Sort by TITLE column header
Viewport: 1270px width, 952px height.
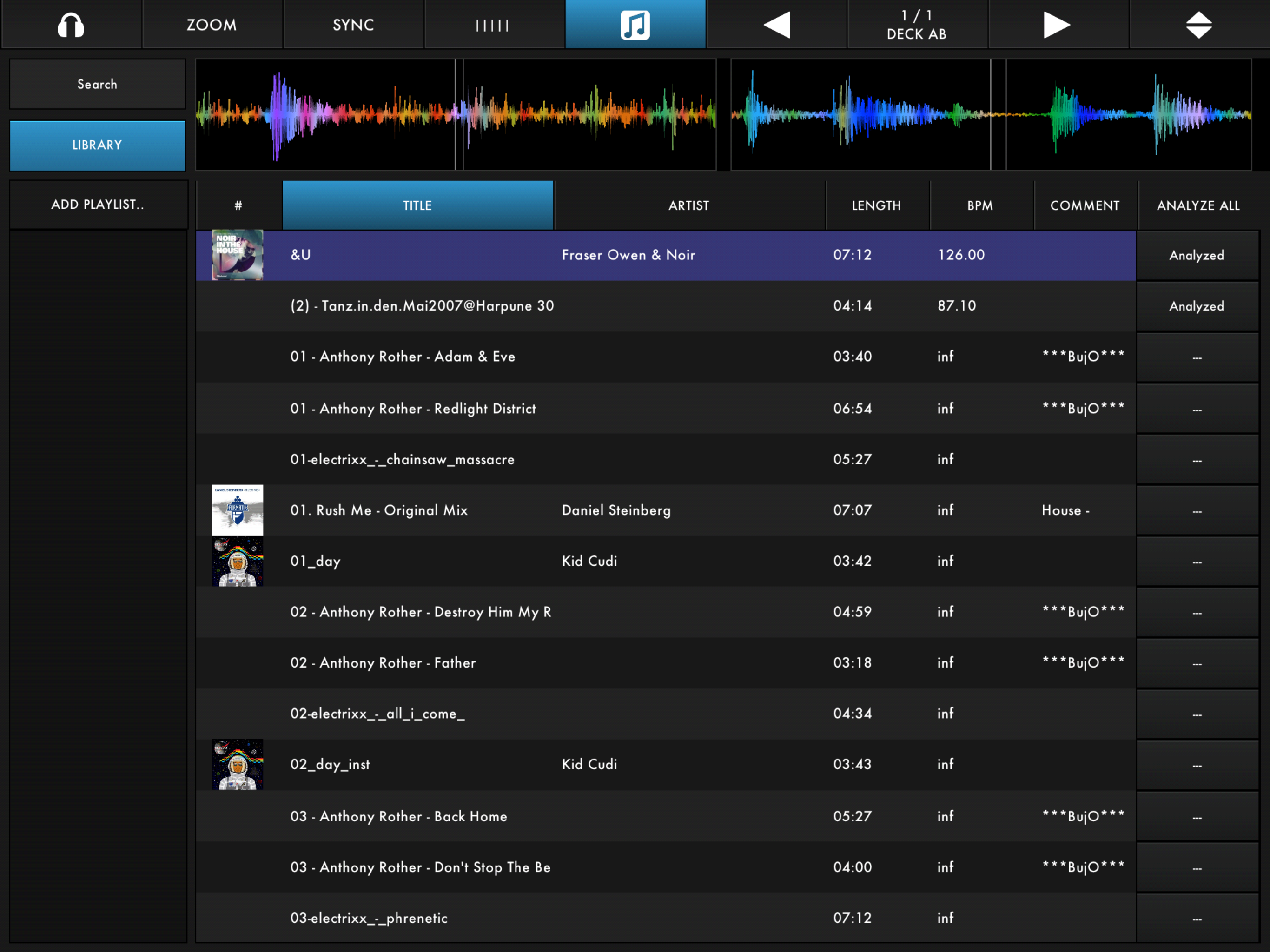(x=417, y=205)
